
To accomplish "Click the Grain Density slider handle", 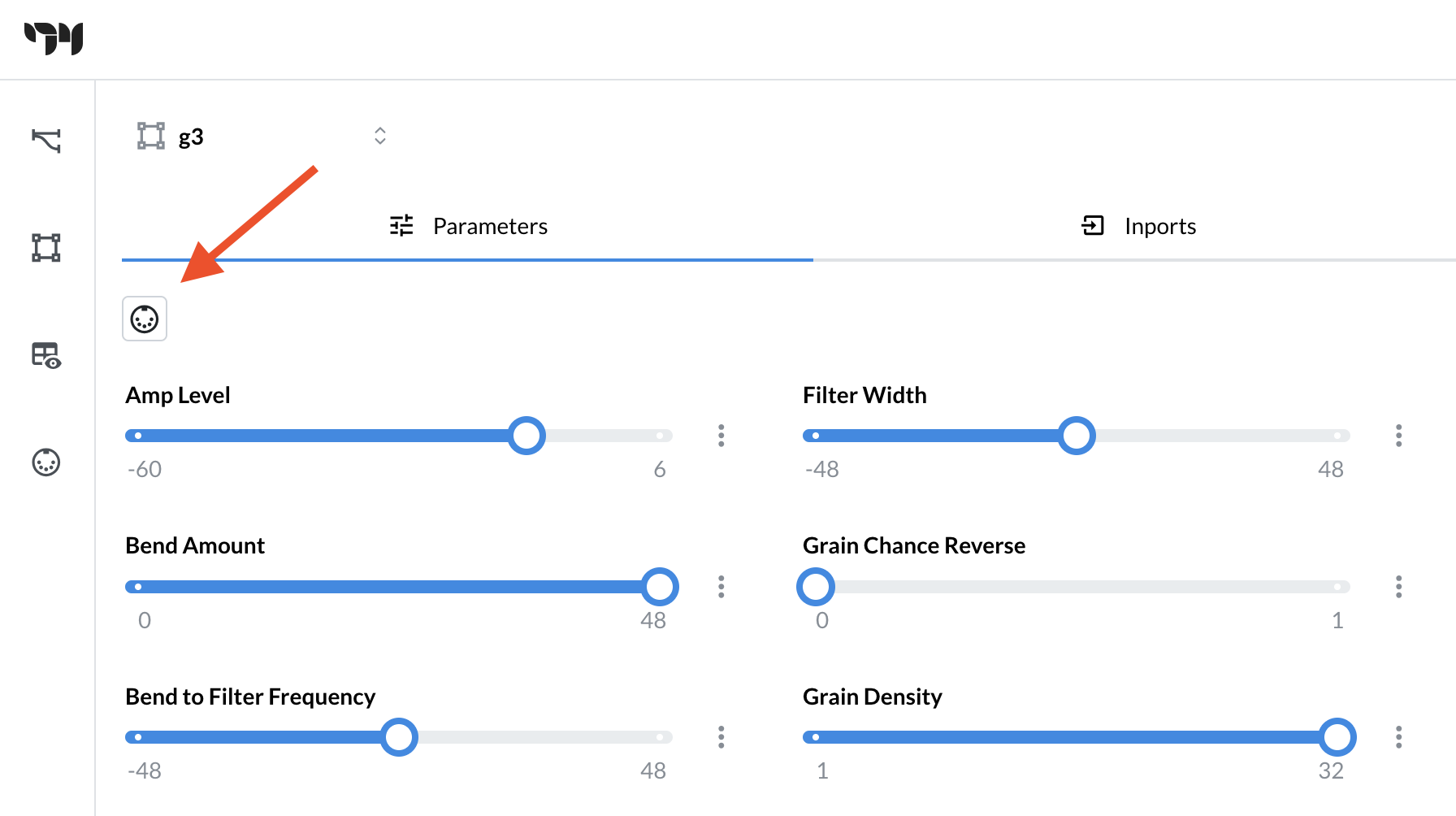I will [x=1337, y=737].
